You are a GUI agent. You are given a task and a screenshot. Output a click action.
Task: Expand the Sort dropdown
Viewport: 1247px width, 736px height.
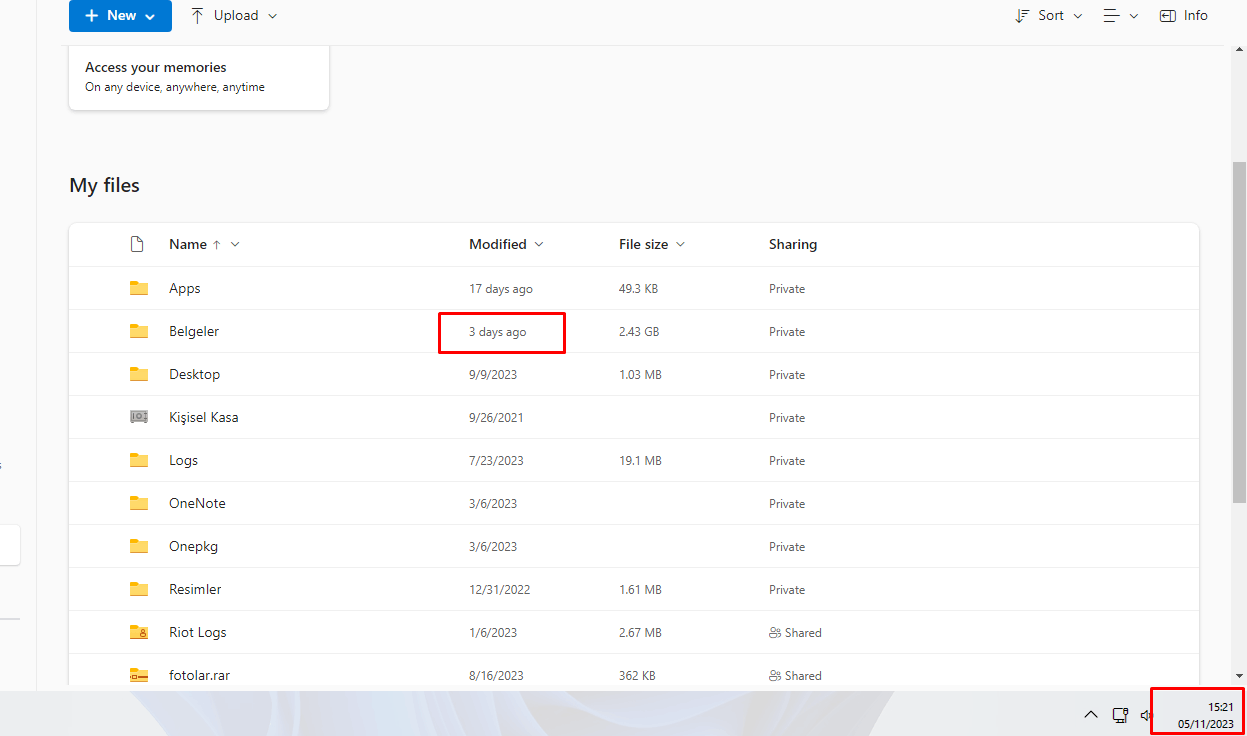1049,16
